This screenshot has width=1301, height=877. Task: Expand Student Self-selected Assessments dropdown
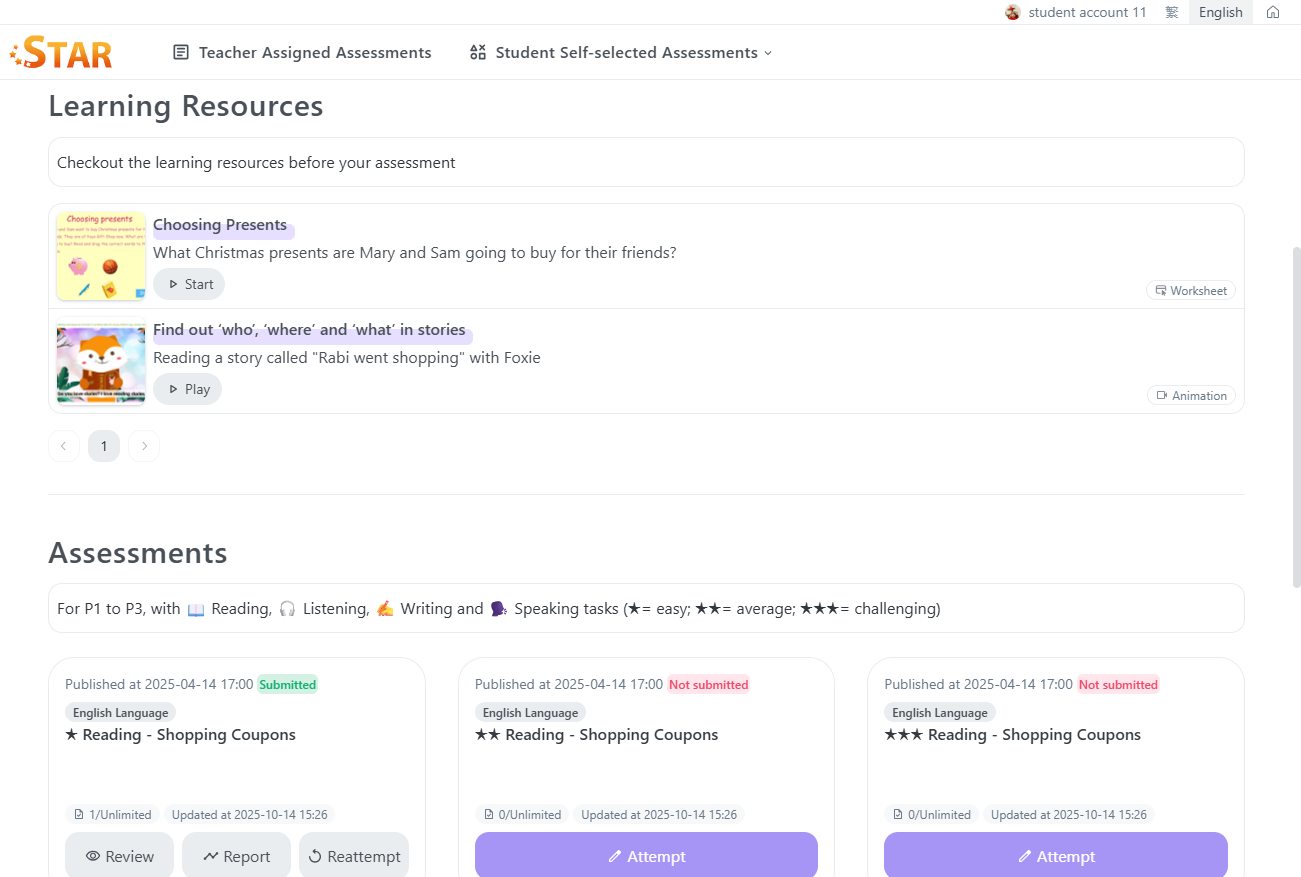621,53
